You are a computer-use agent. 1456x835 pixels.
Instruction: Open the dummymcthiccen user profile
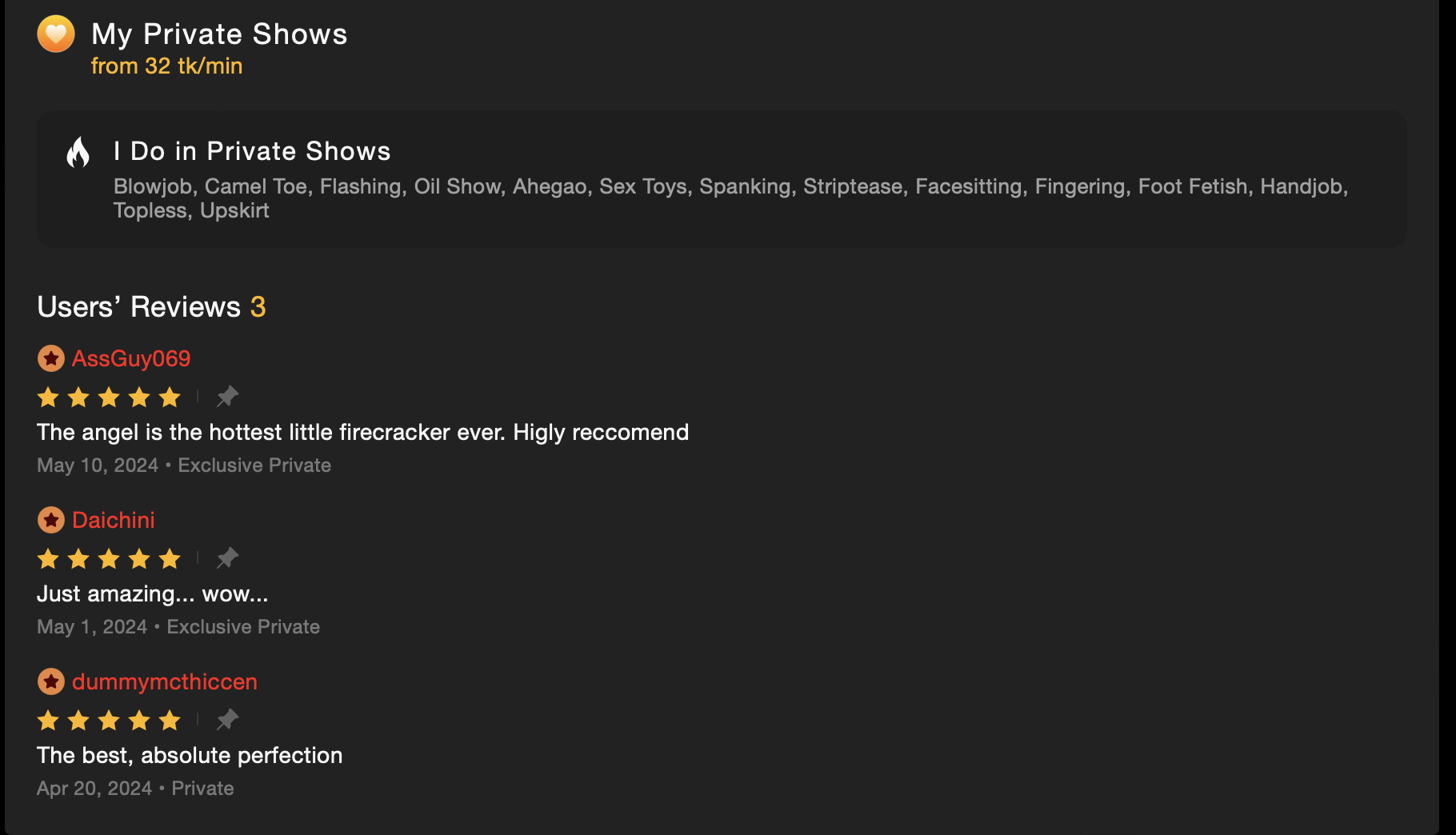(x=165, y=682)
